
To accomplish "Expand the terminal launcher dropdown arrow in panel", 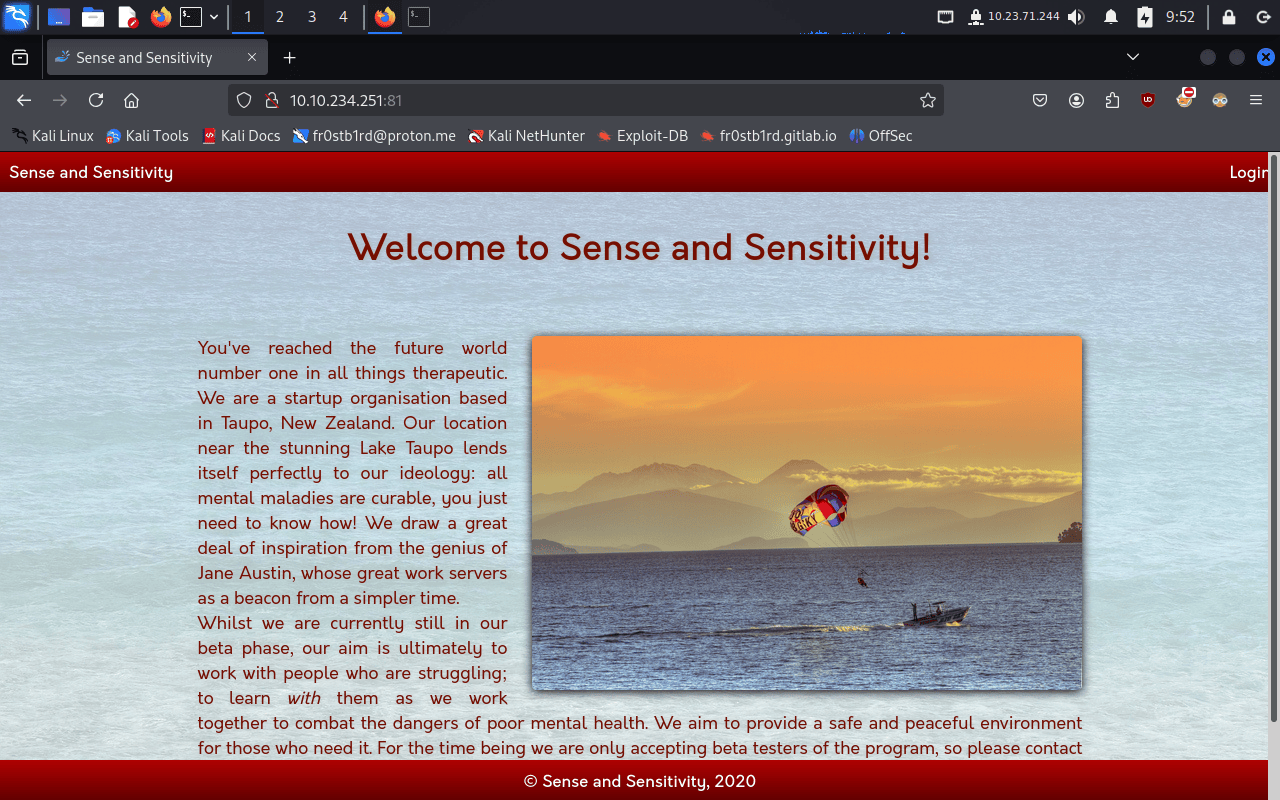I will pyautogui.click(x=214, y=17).
